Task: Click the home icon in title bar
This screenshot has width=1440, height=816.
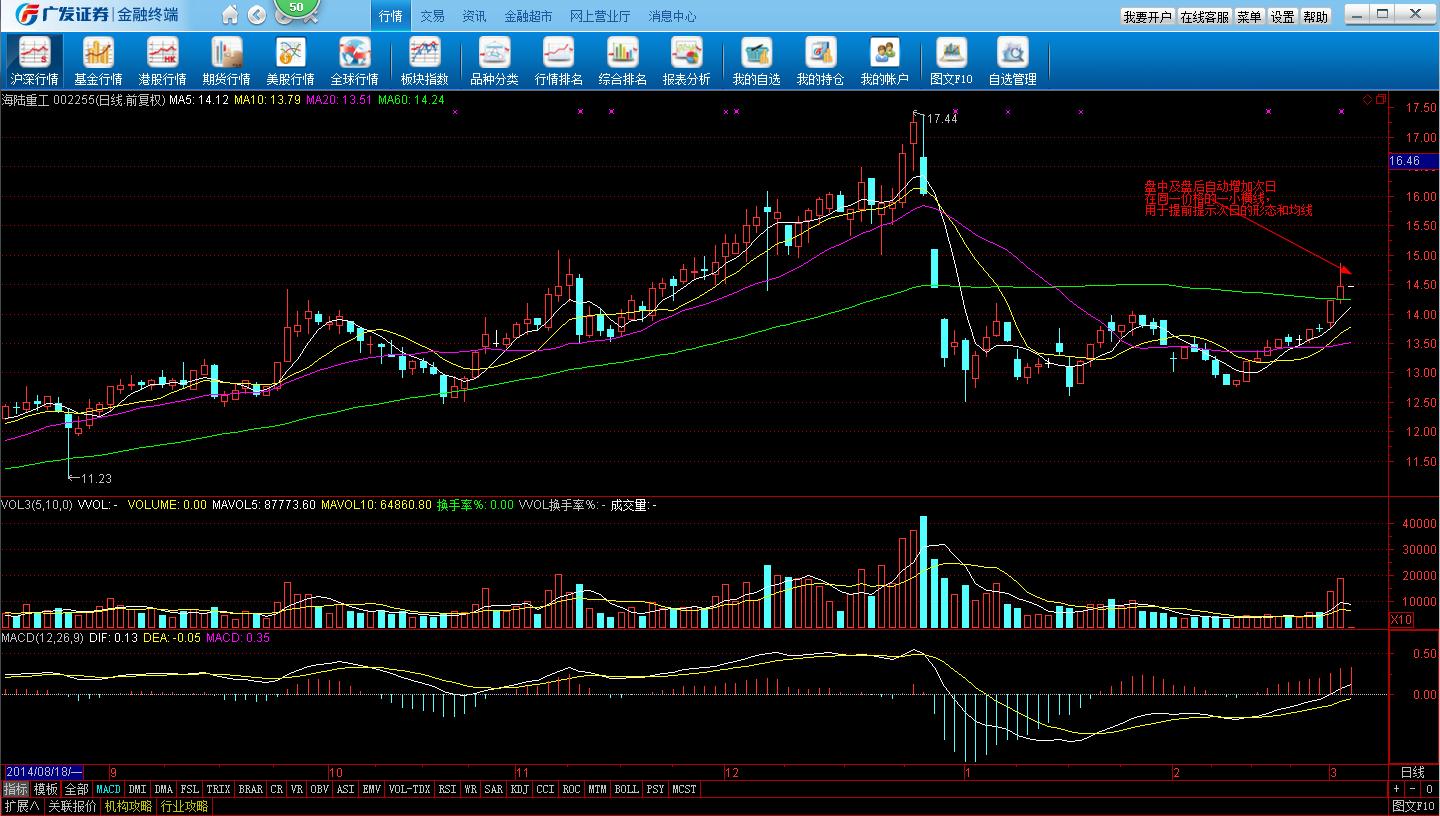Action: 230,15
